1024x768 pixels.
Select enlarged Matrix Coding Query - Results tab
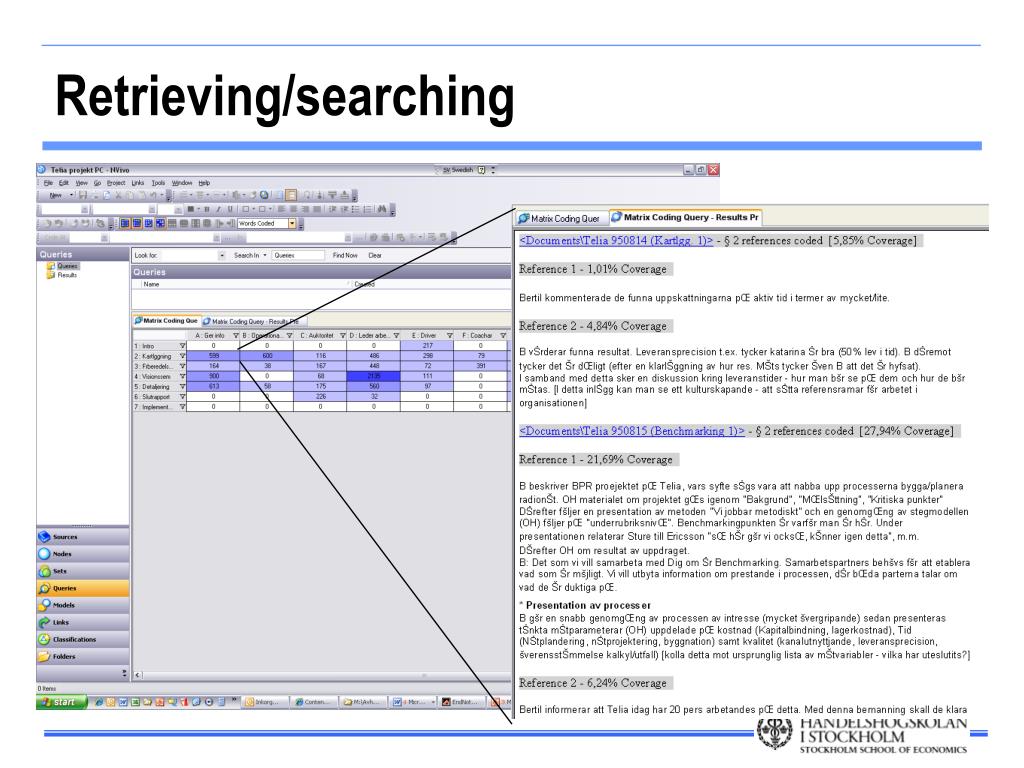point(686,217)
